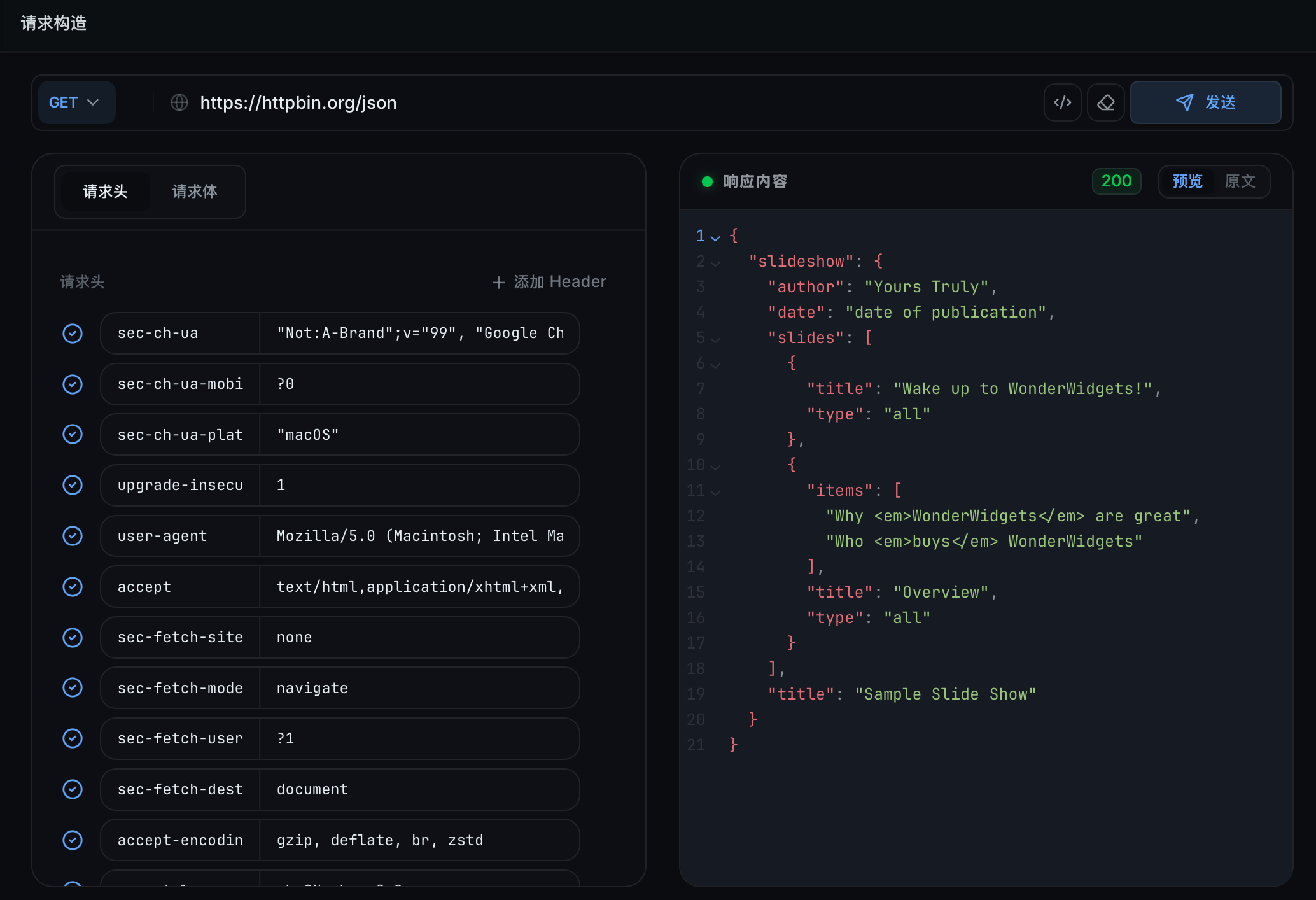This screenshot has width=1316, height=900.
Task: Disable the sec-fetch-site header
Action: (73, 637)
